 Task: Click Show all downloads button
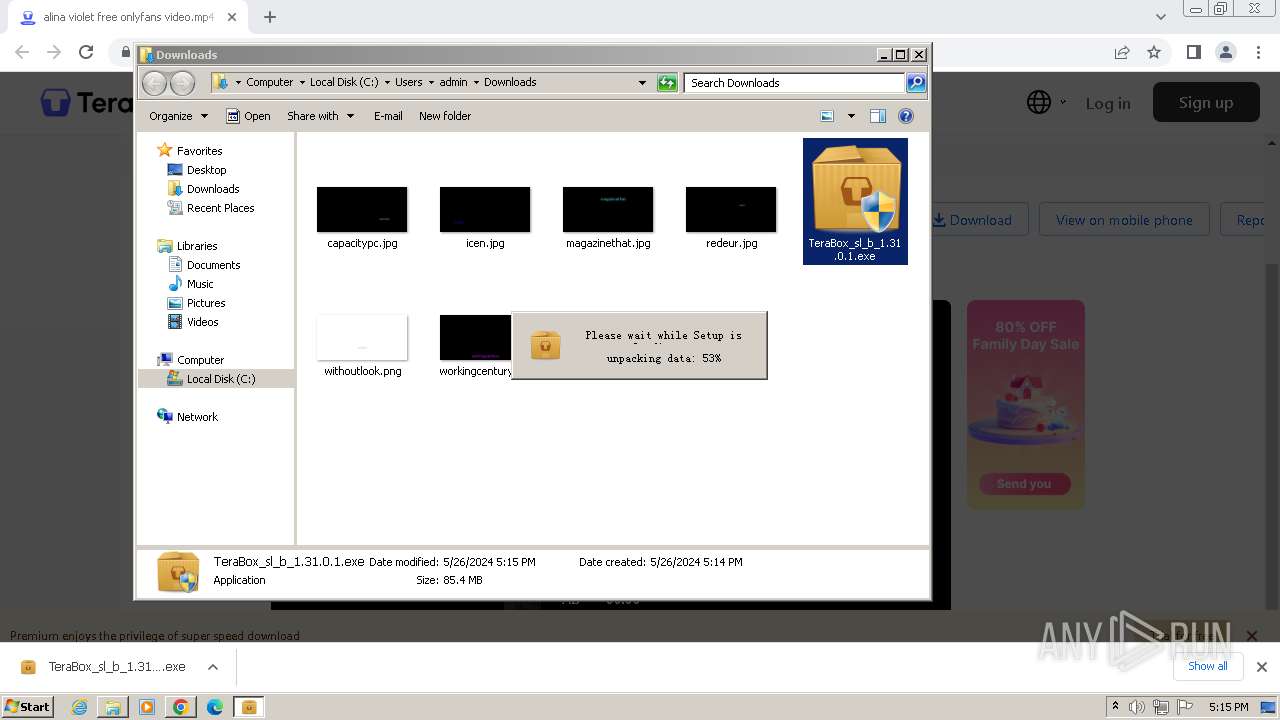coord(1208,666)
